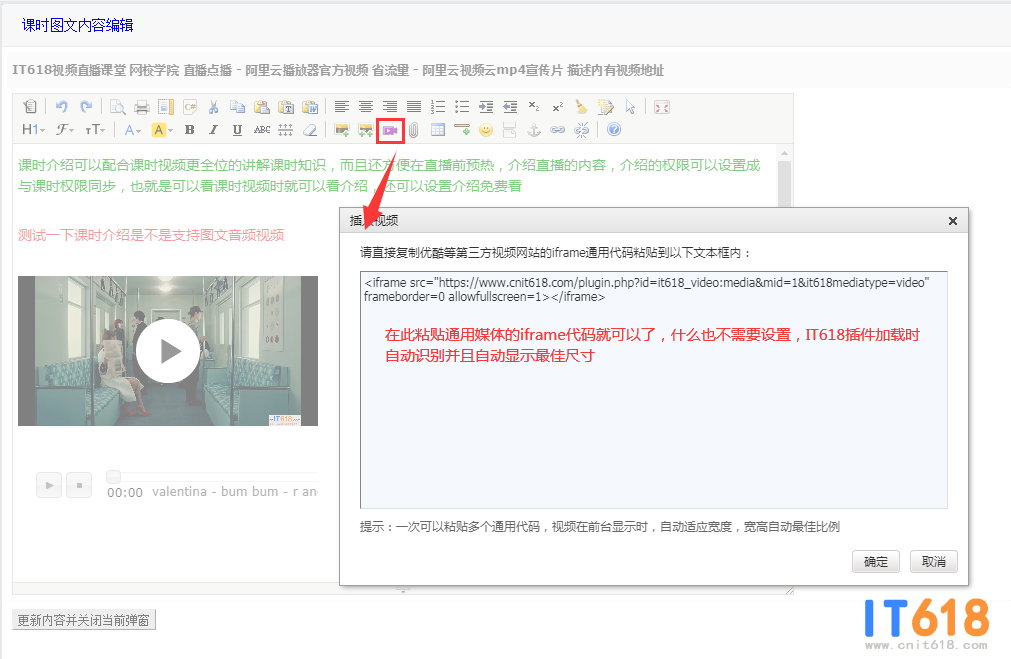Click the print icon in editor toolbar
1011x659 pixels.
[141, 107]
